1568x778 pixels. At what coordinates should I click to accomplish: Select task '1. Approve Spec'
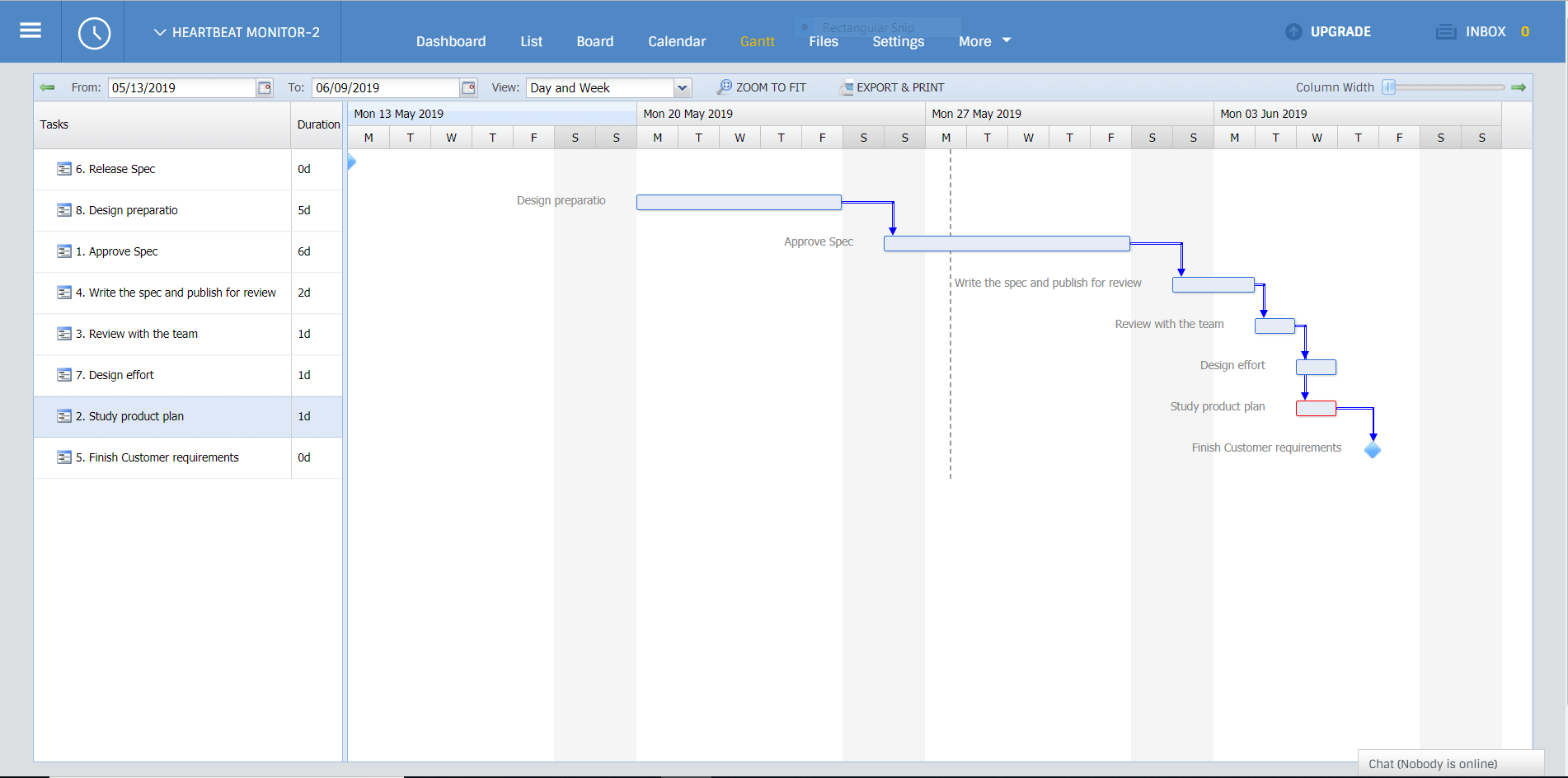[x=117, y=251]
